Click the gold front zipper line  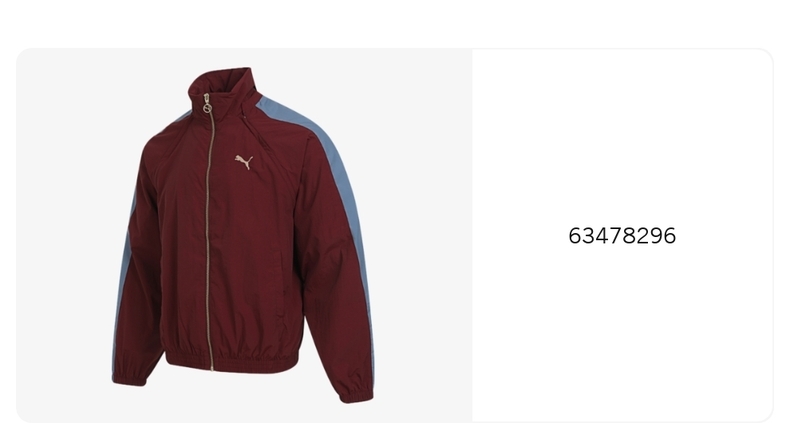tap(208, 237)
